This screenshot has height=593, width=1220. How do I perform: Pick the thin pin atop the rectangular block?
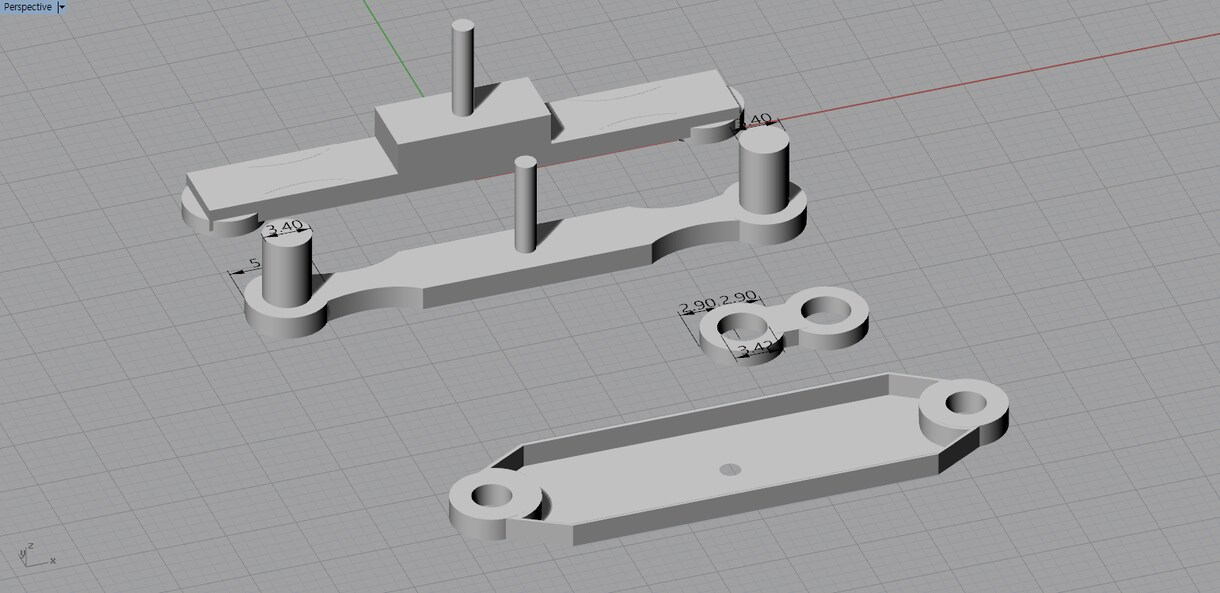462,66
